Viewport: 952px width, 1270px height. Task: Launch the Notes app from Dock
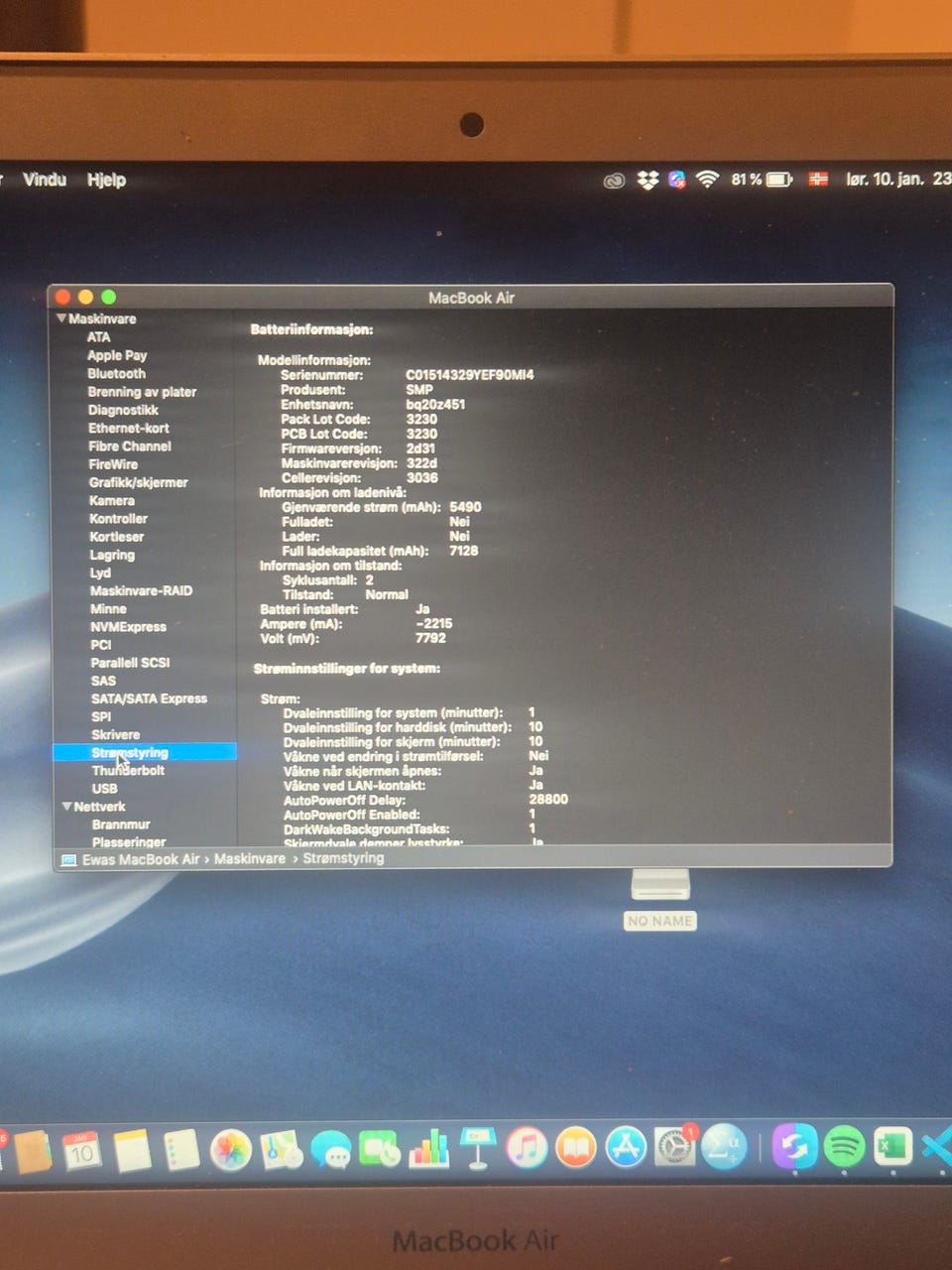tap(132, 1151)
